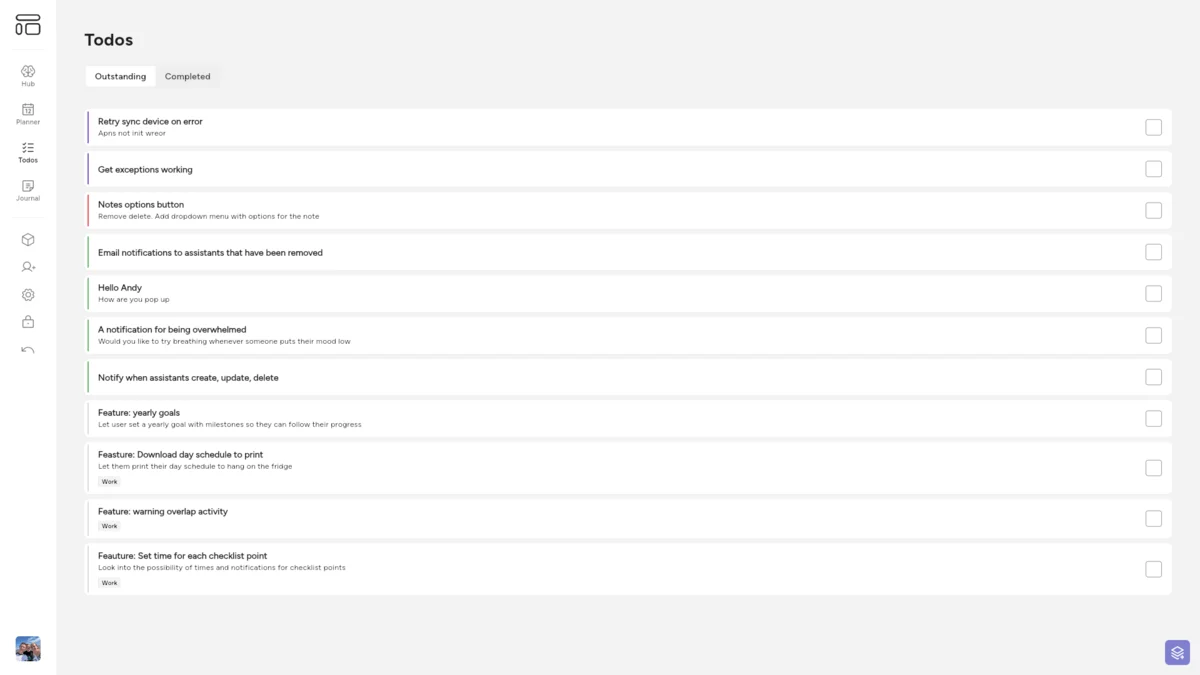
Task: Select the Outstanding tab
Action: coord(120,76)
